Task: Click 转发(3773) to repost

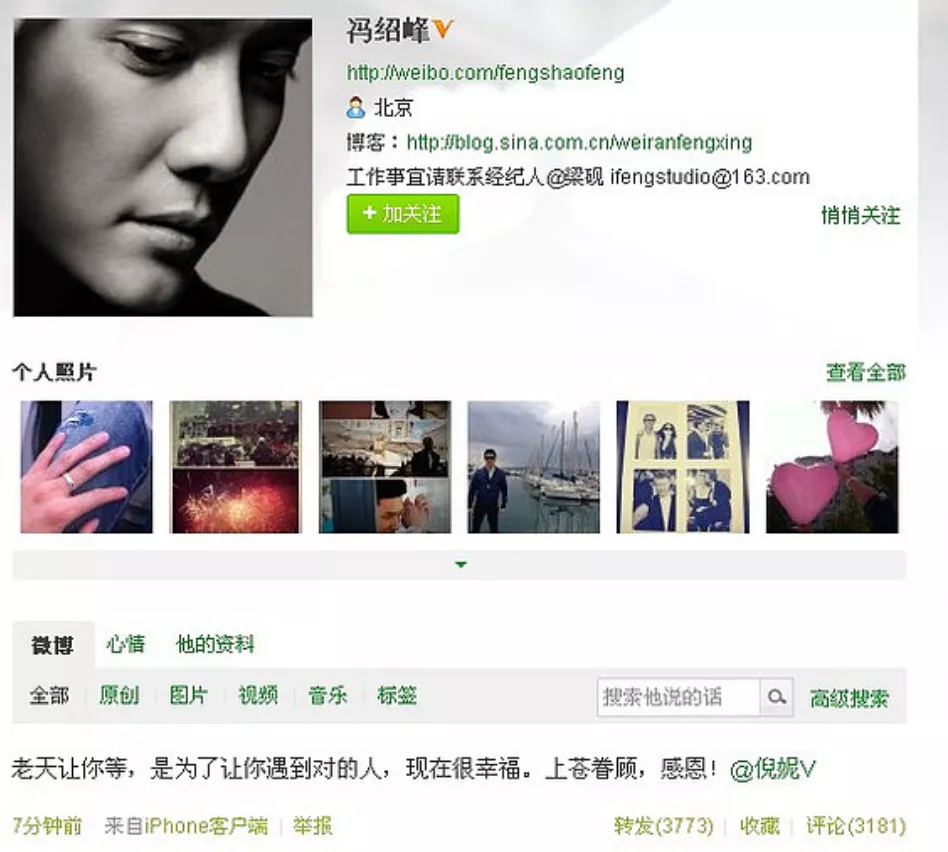Action: click(x=664, y=826)
